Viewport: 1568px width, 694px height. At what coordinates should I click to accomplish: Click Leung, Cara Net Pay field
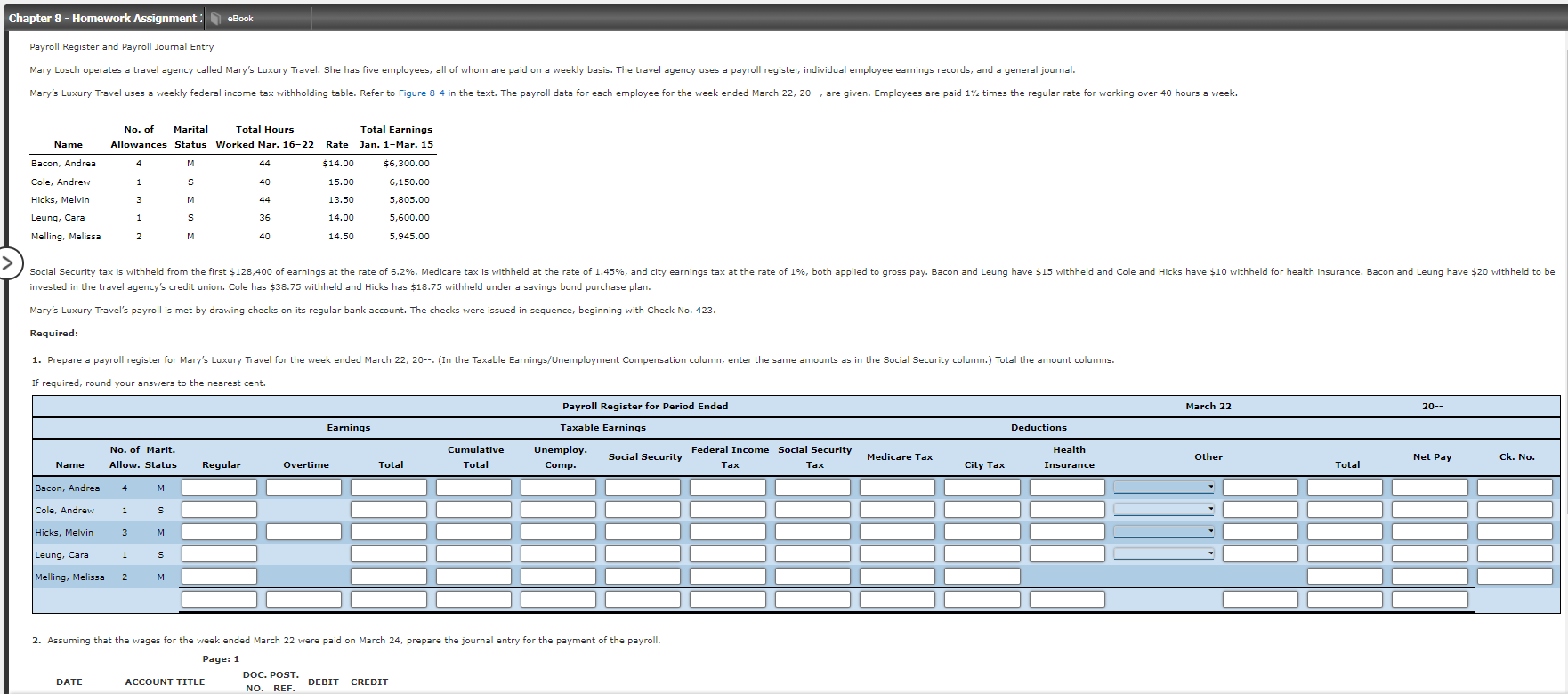pyautogui.click(x=1430, y=554)
